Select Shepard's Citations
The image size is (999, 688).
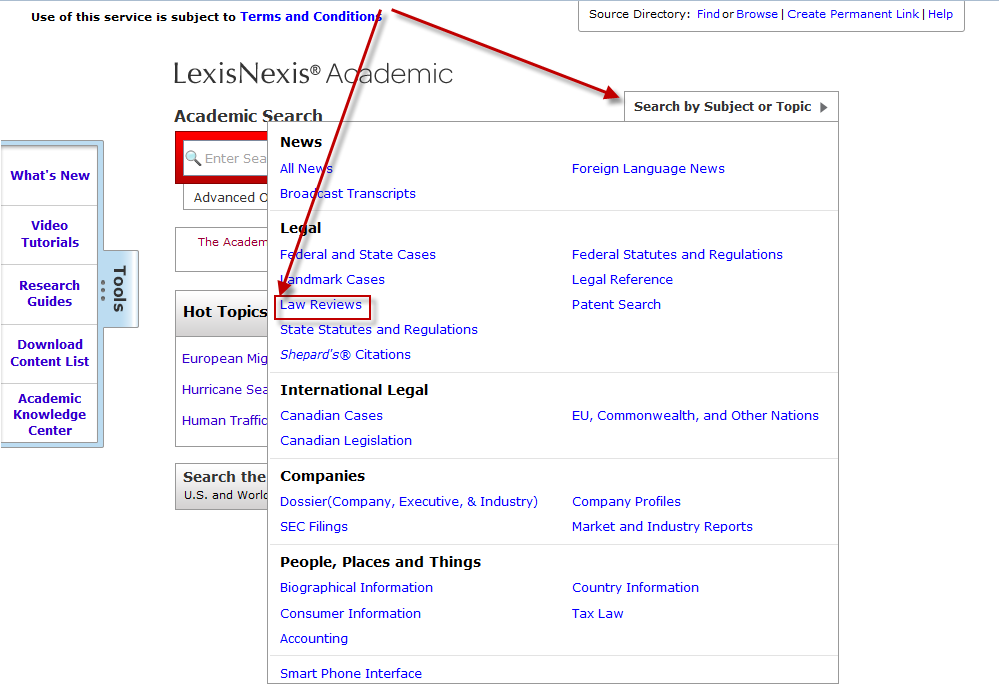coord(345,354)
